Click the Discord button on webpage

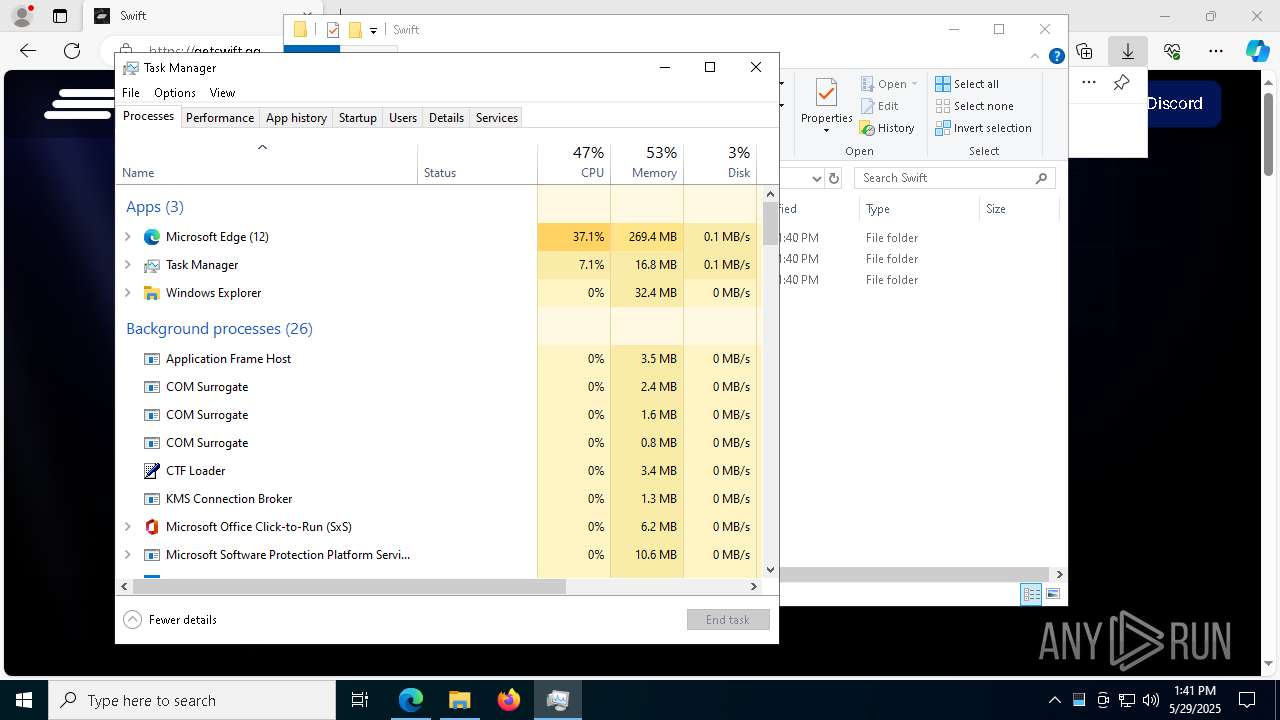[x=1175, y=103]
